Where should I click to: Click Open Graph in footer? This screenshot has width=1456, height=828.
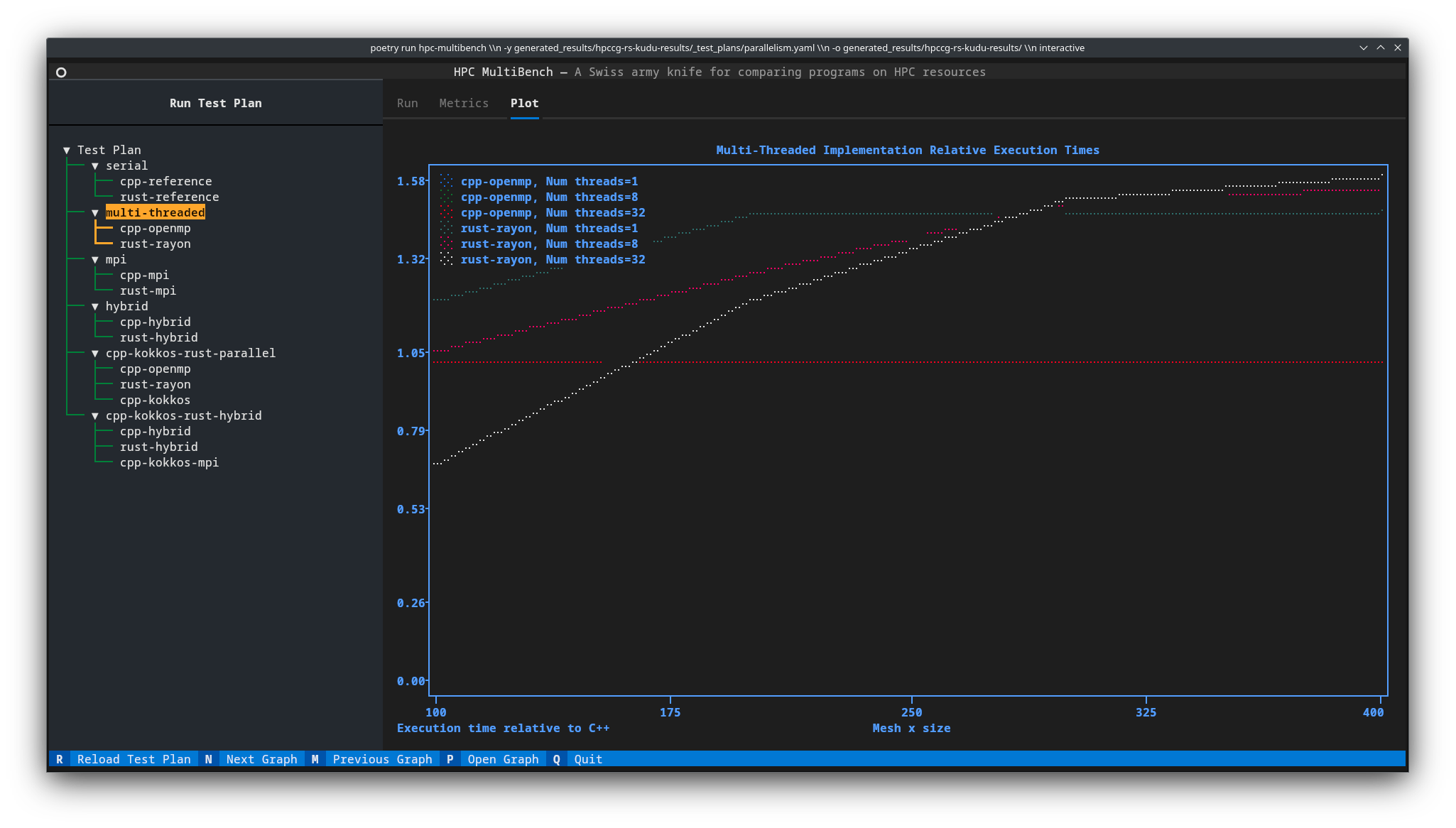(x=503, y=759)
